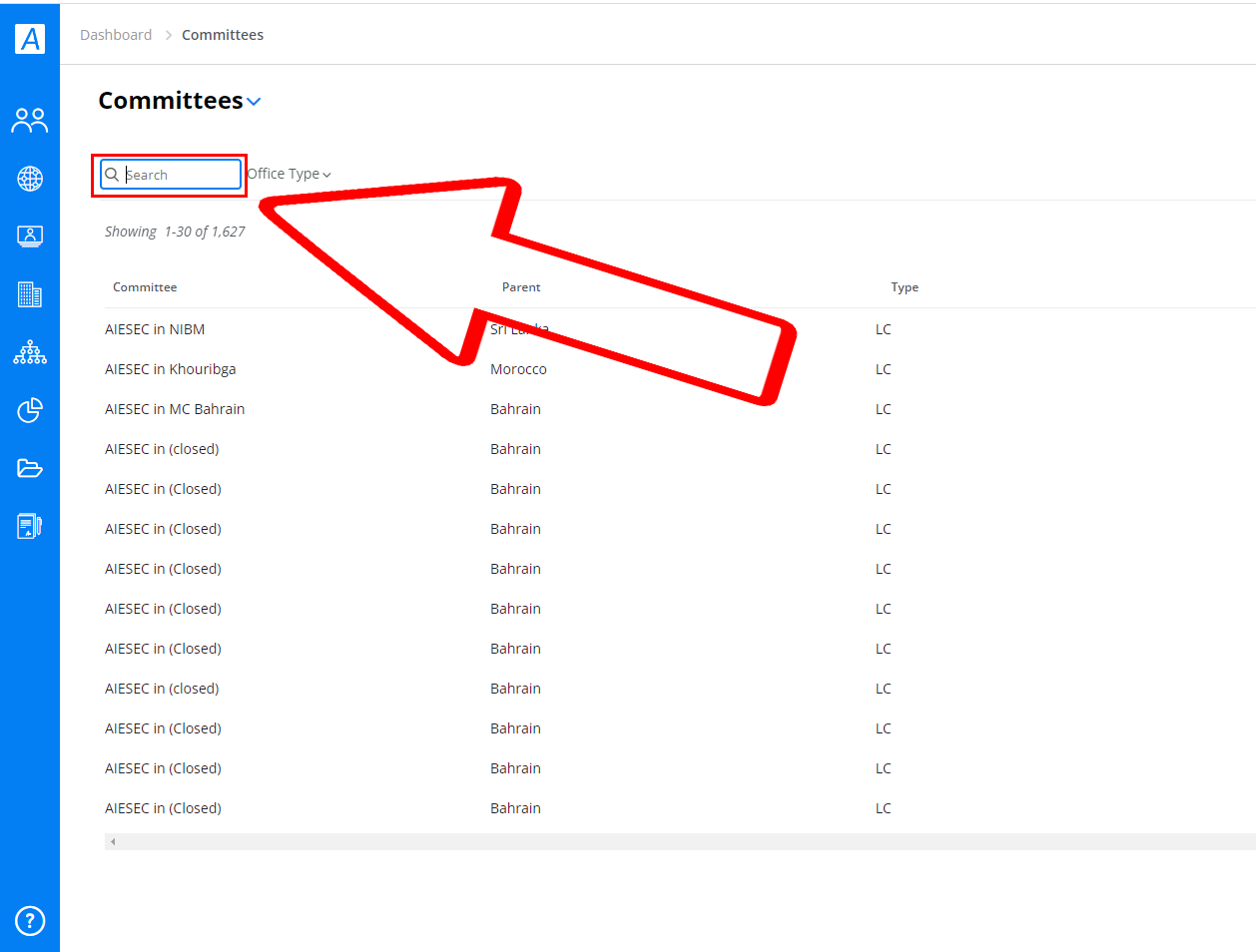Sort by the Parent column header

coord(521,287)
